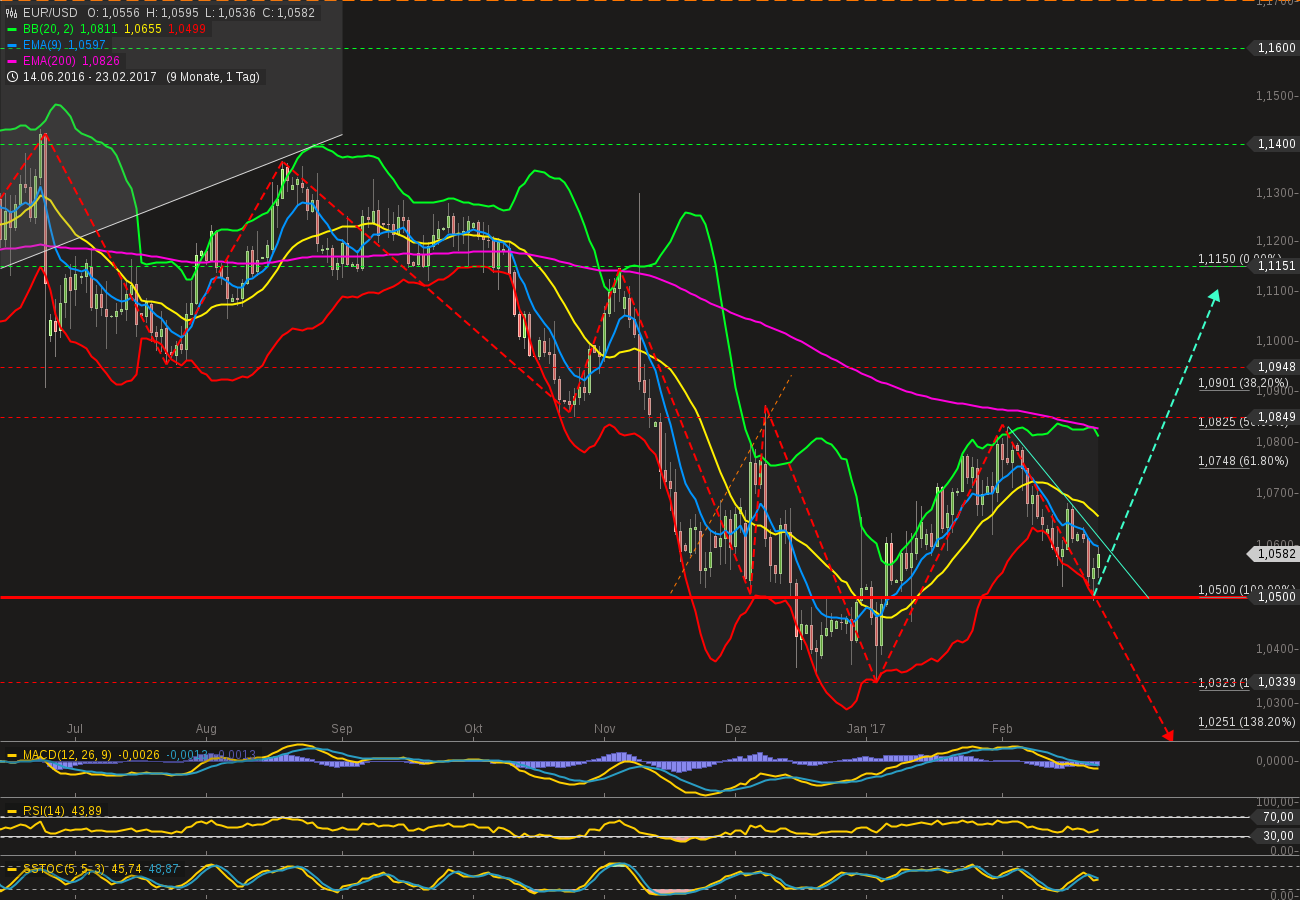Click the Jul label on the time axis
1300x900 pixels.
tap(74, 729)
